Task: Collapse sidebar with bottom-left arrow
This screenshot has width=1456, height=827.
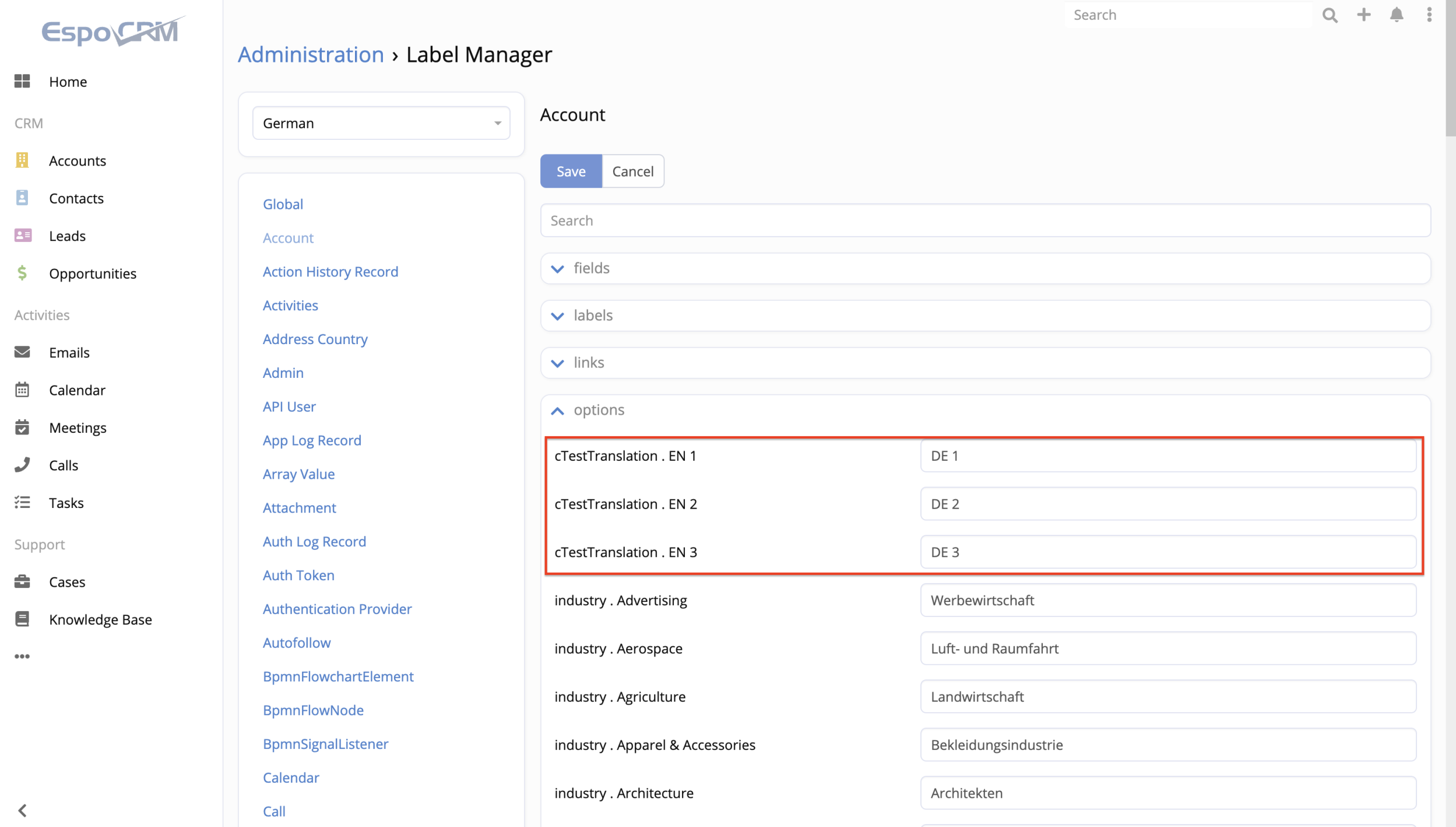Action: click(x=22, y=810)
